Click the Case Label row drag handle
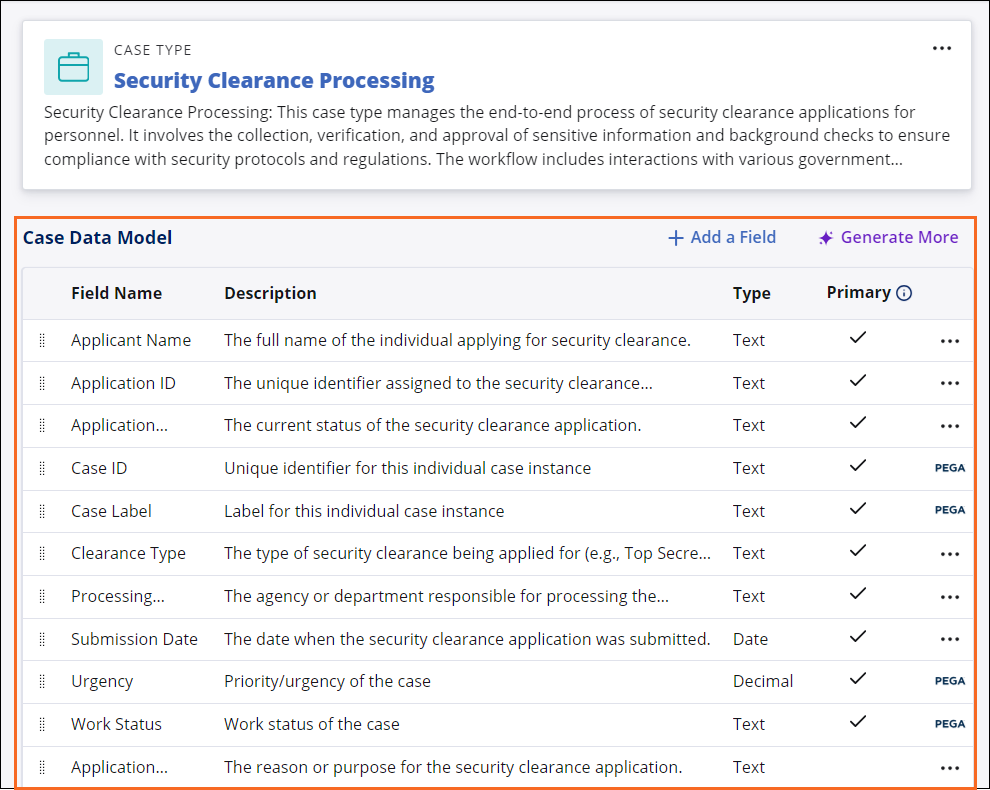Viewport: 990px width, 790px height. tap(42, 511)
